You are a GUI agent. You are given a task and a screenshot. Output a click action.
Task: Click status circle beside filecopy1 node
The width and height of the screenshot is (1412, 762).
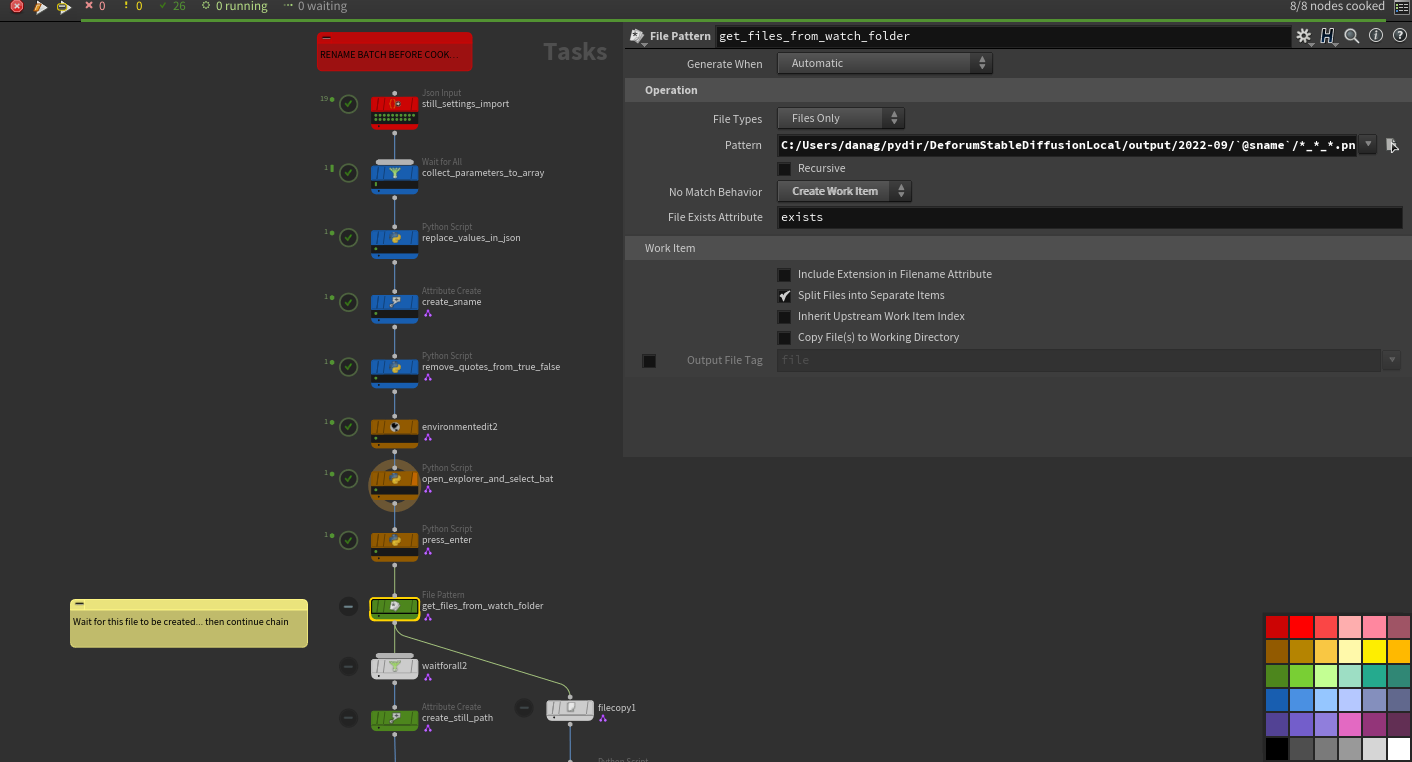tap(524, 708)
